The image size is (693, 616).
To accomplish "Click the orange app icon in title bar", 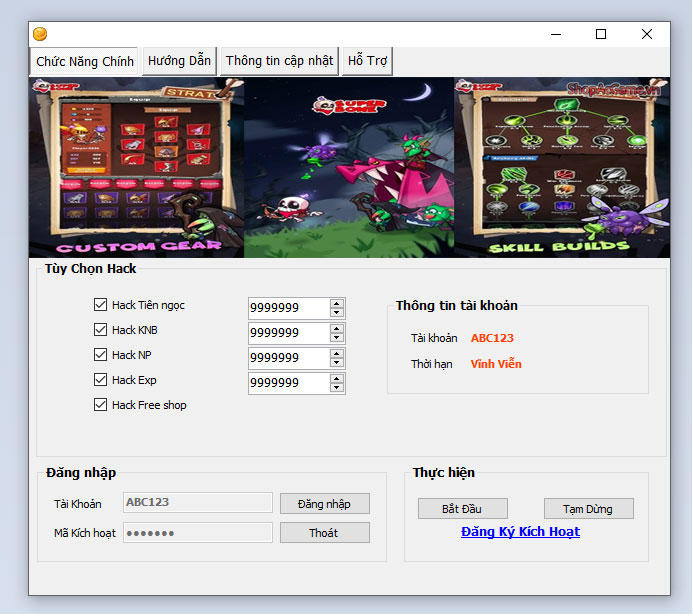I will (x=40, y=34).
